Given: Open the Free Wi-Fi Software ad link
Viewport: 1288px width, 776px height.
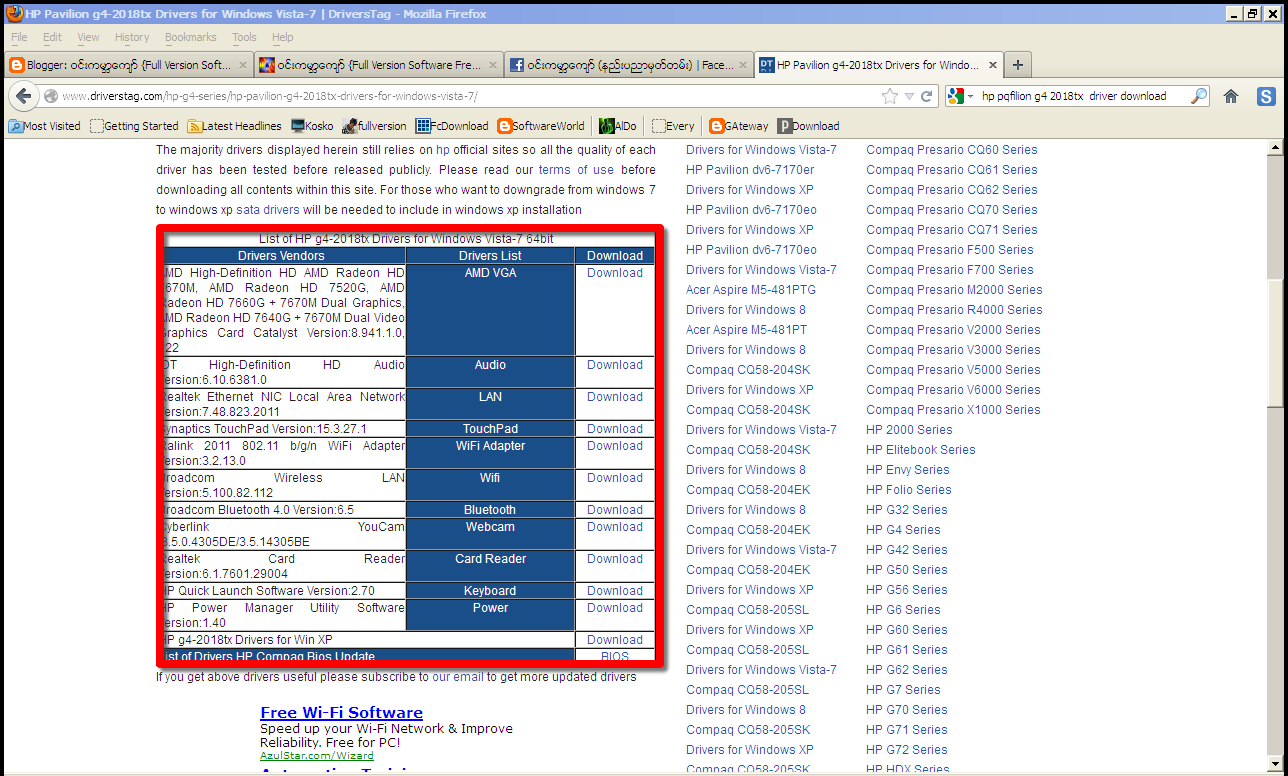Looking at the screenshot, I should click(341, 713).
